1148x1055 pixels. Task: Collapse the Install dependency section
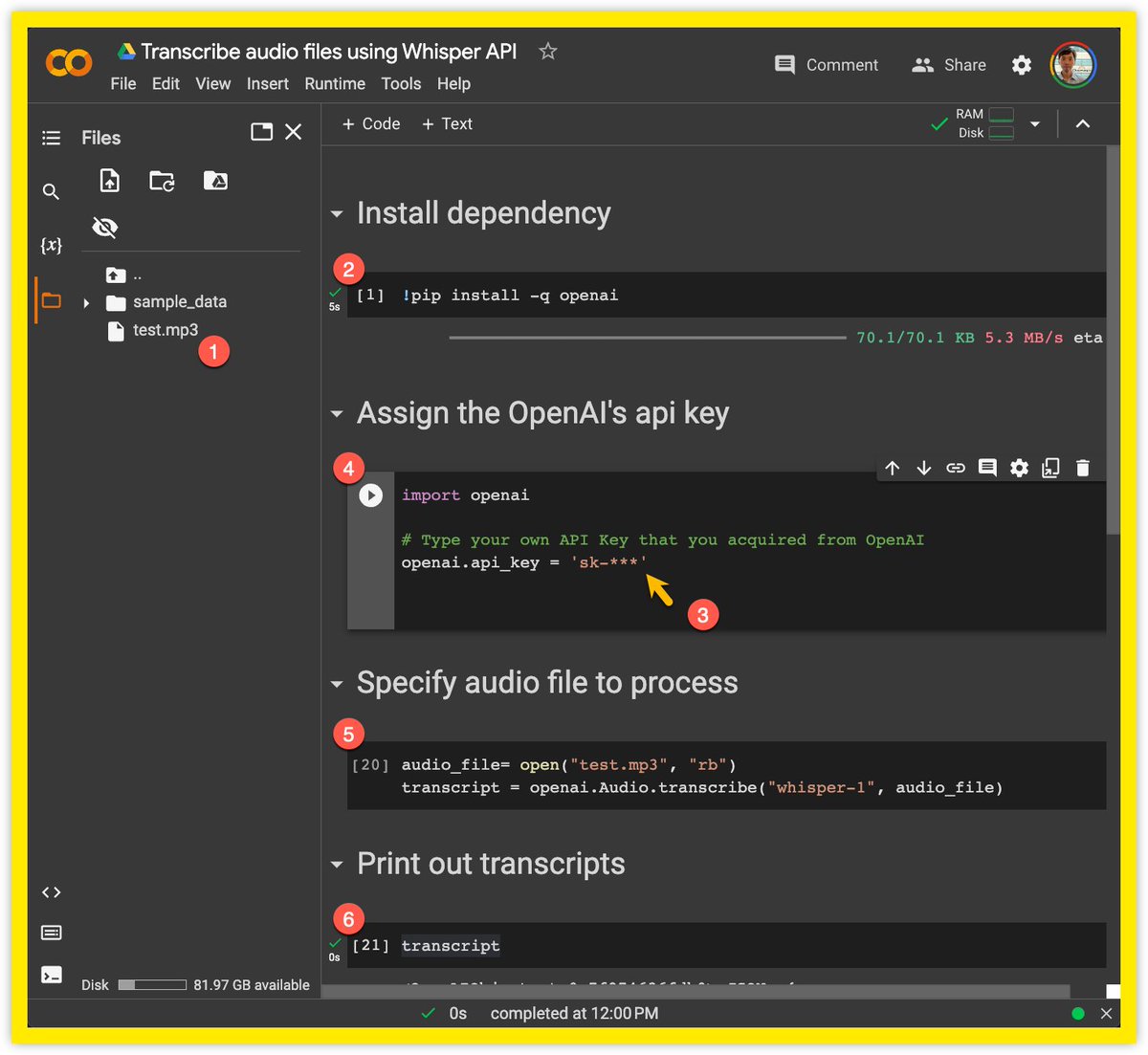(x=337, y=214)
